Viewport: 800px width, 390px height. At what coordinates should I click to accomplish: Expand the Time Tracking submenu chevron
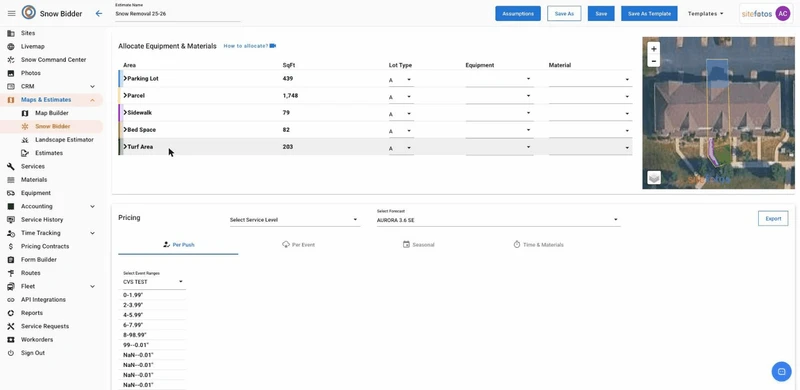point(92,233)
